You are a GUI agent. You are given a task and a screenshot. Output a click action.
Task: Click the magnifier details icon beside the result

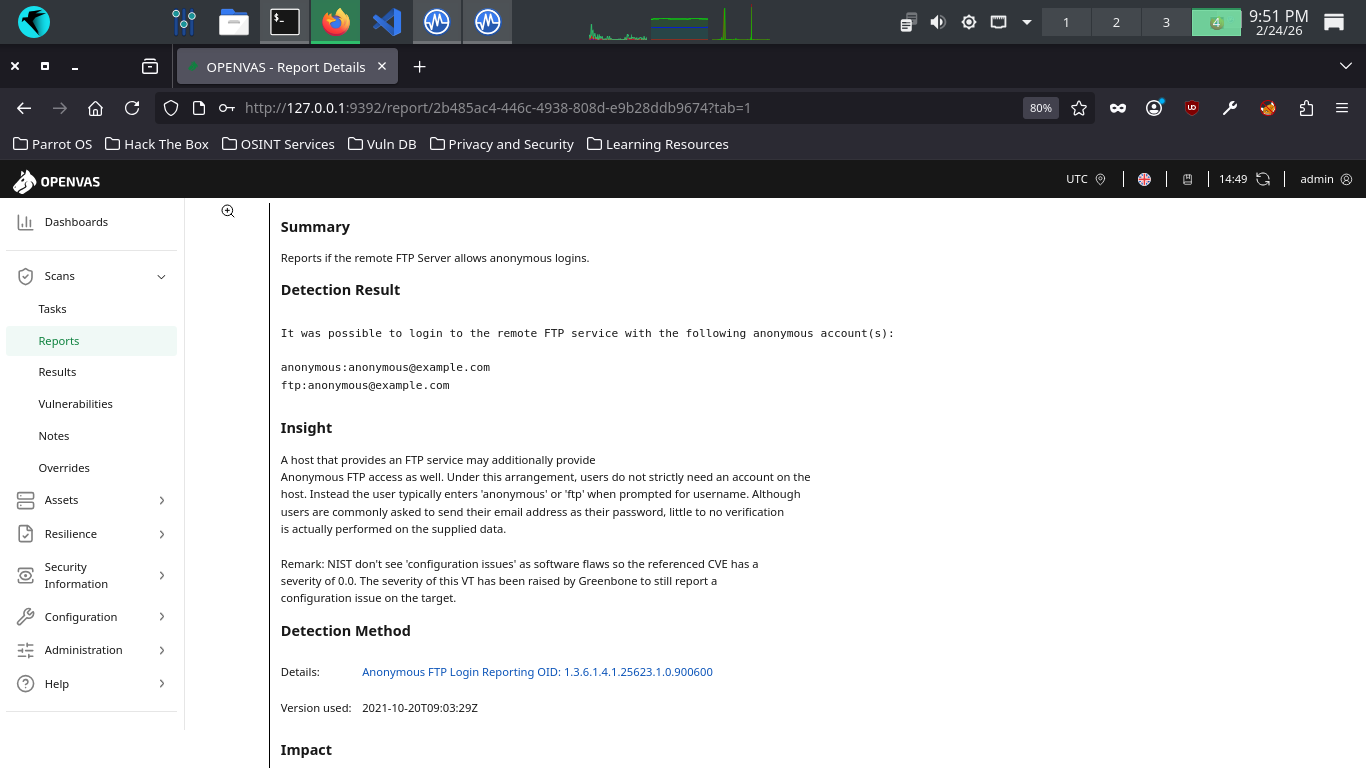(228, 211)
